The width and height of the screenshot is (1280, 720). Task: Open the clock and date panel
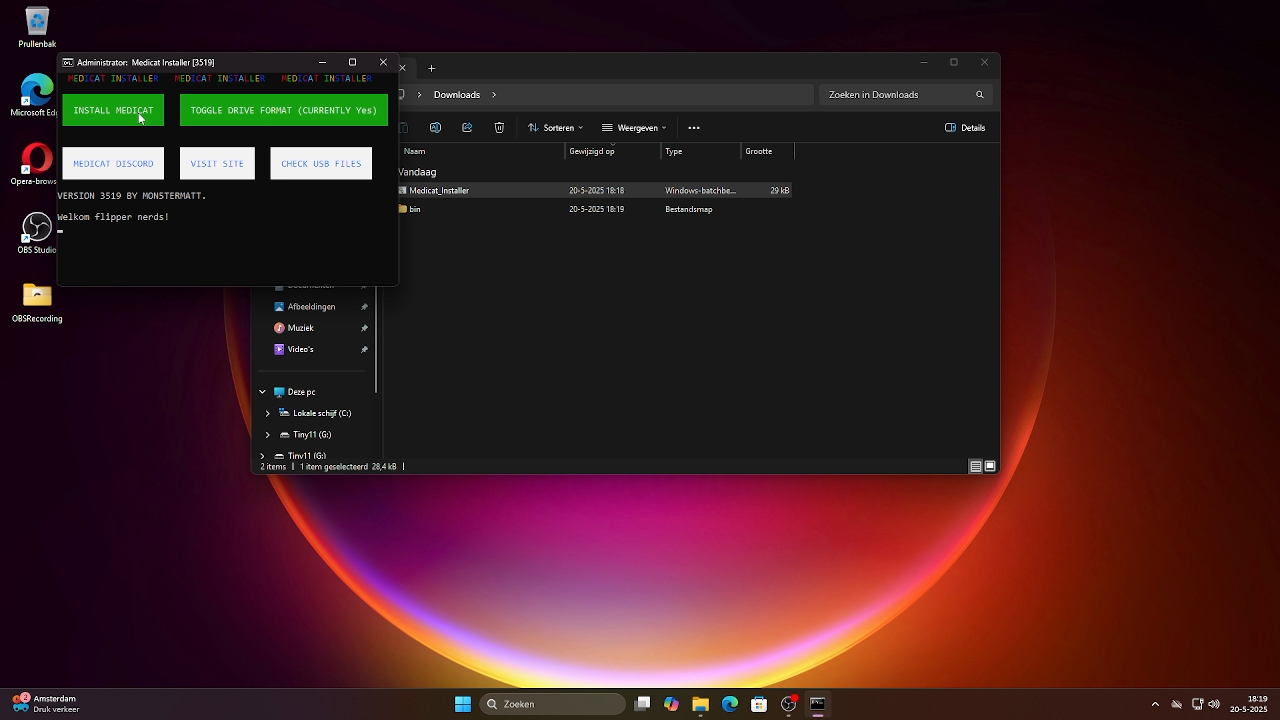(x=1251, y=704)
